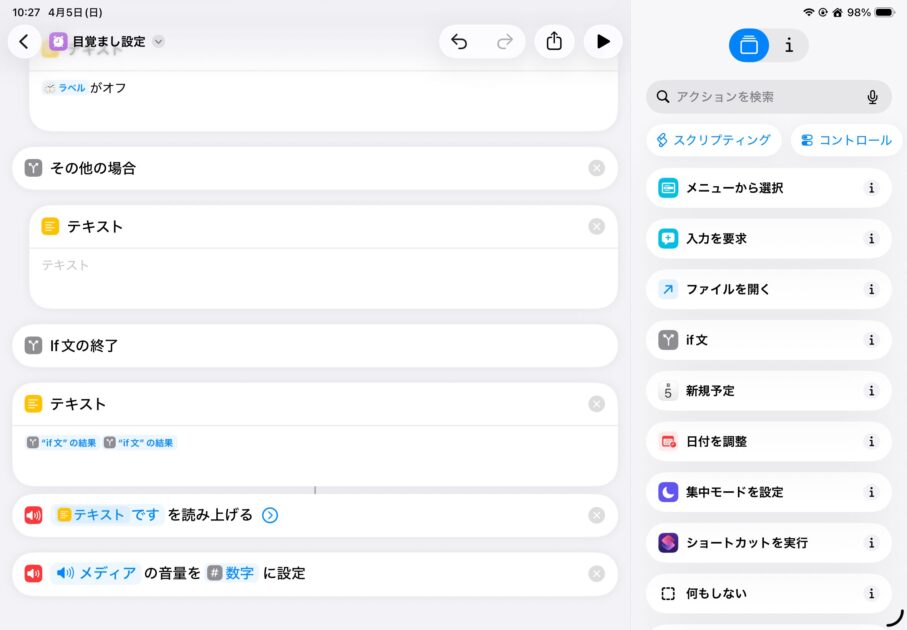
Task: Expand the 読み上げる action options chevron
Action: (270, 516)
